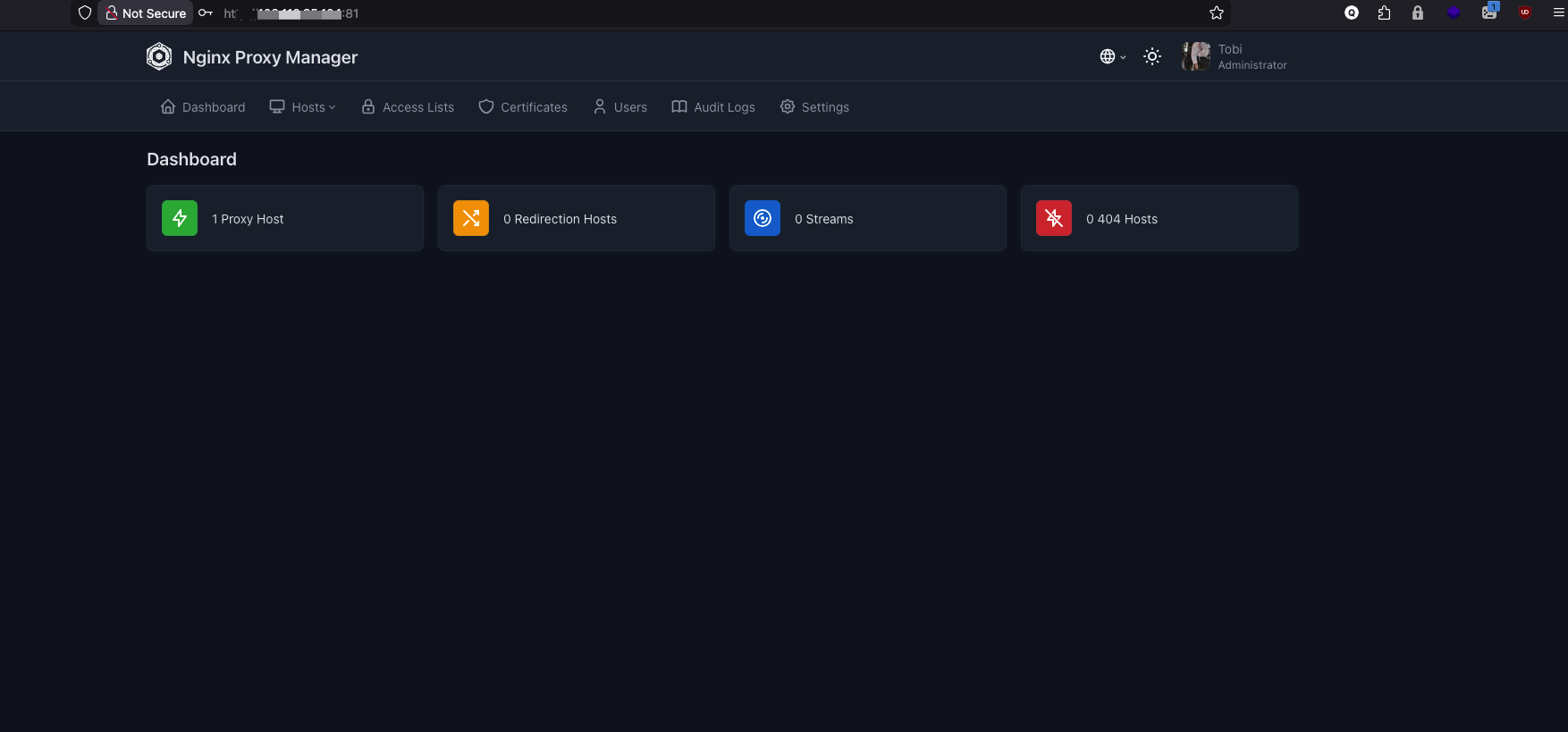Click the blue Streams icon
The width and height of the screenshot is (1568, 732).
coord(763,218)
